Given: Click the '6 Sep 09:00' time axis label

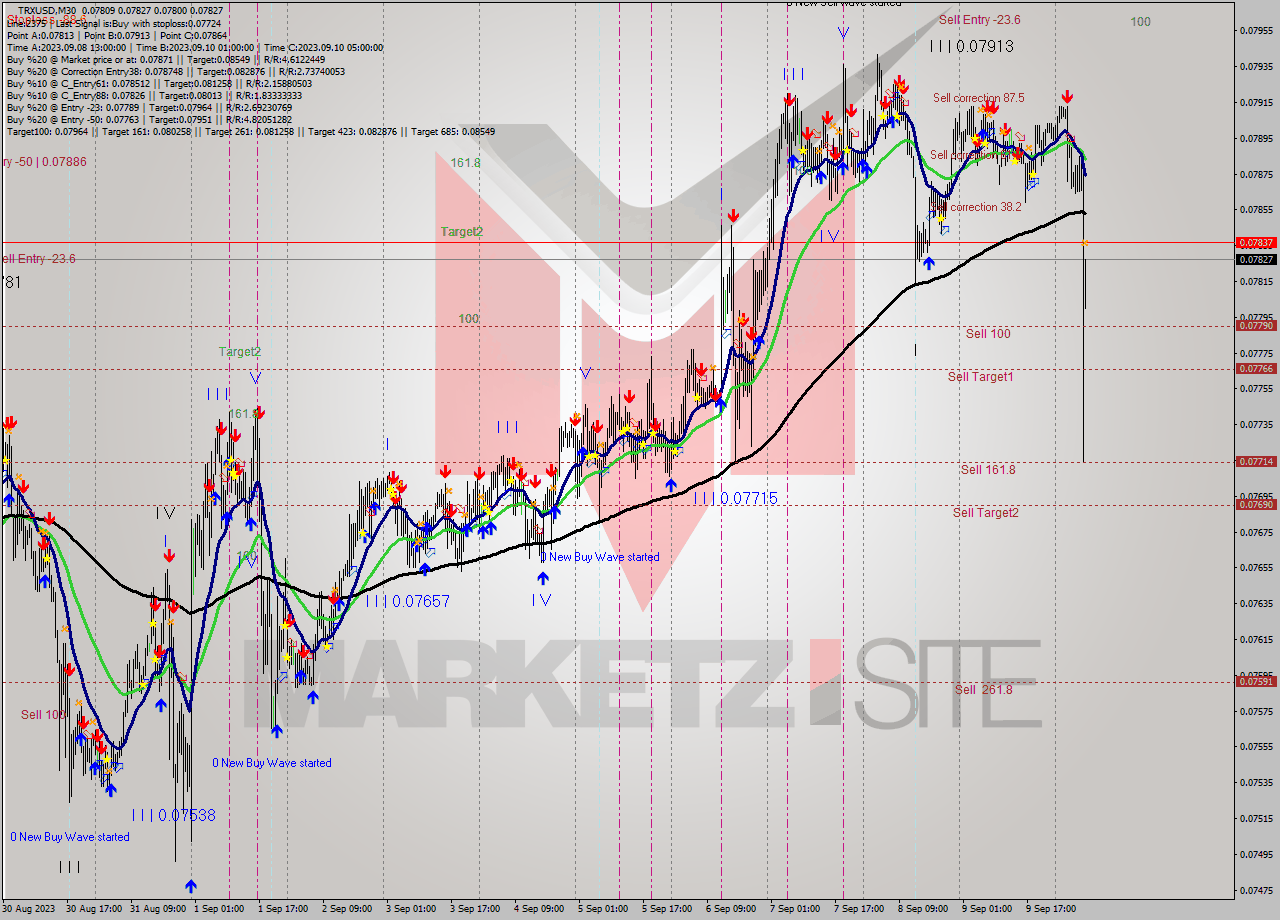Looking at the screenshot, I should point(731,909).
